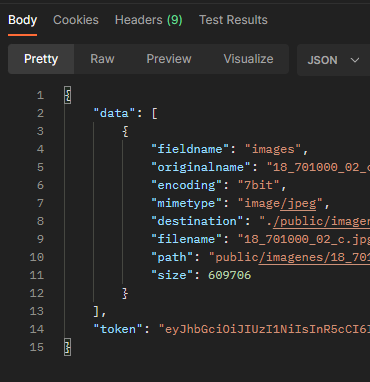Viewport: 370px width, 382px height.
Task: Open the public/imagenes destination link
Action: click(x=321, y=221)
